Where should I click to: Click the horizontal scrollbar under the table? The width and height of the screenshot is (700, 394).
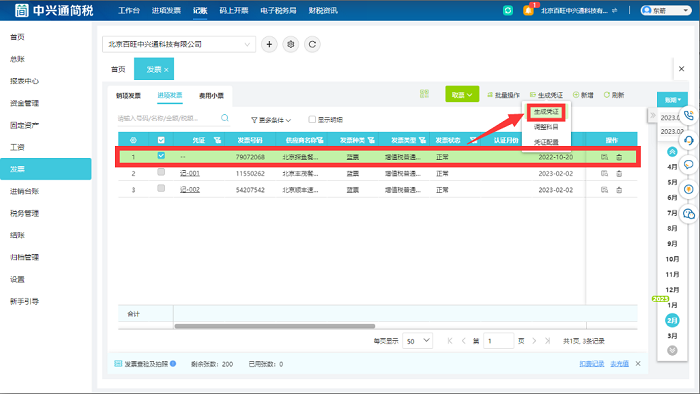[275, 326]
